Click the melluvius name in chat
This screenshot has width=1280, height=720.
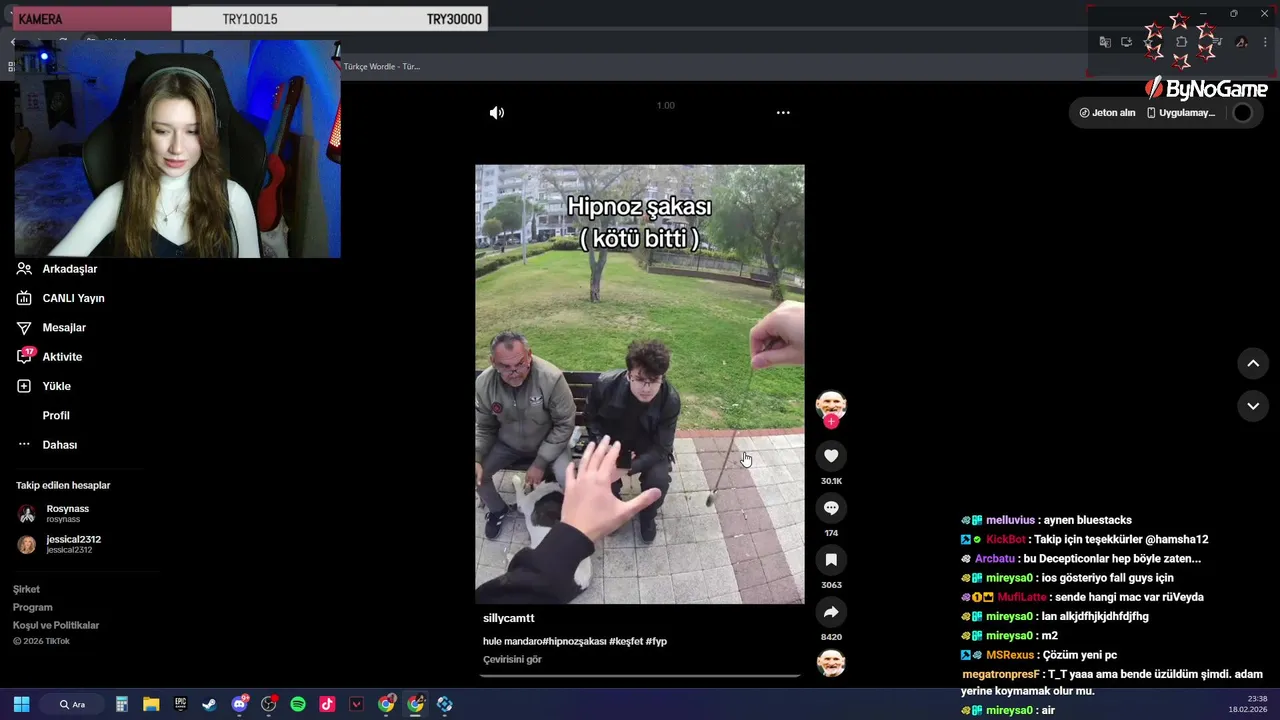pyautogui.click(x=1011, y=521)
